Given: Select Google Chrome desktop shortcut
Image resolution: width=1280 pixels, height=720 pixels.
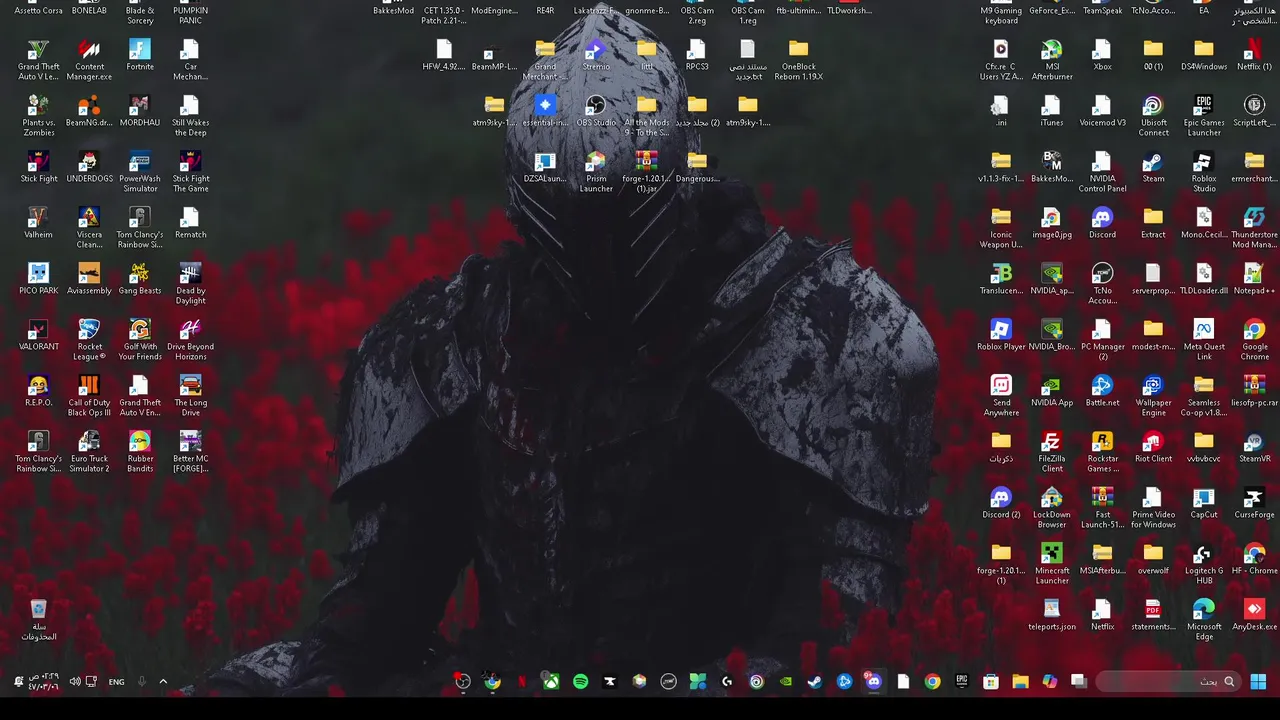Looking at the screenshot, I should coord(1255,340).
